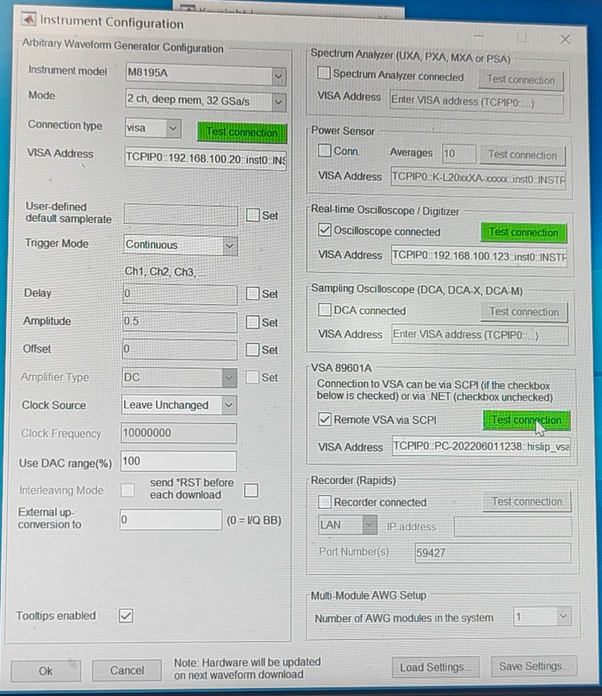Check the Power Sensor Conn. checkbox
602x696 pixels.
tap(325, 150)
